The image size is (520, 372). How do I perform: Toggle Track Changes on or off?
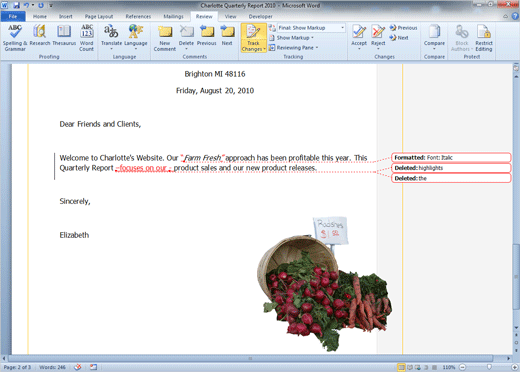tap(253, 38)
